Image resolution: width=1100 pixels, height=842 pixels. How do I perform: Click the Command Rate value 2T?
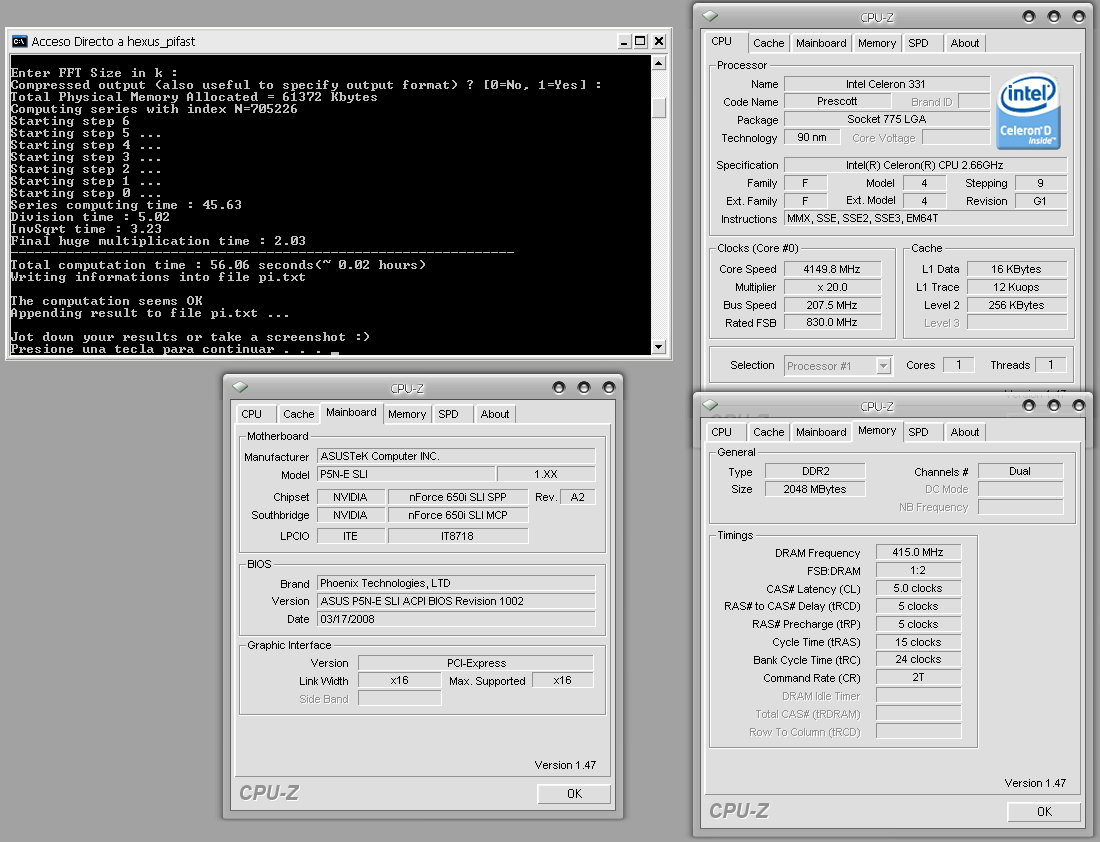point(918,677)
